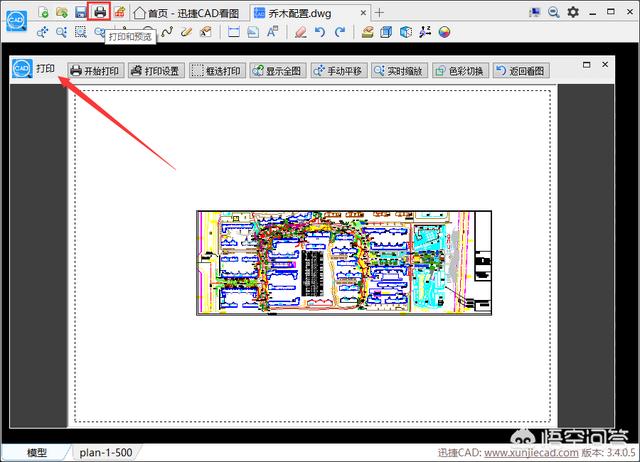
Task: Select the 框选打印 option
Action: coord(217,71)
